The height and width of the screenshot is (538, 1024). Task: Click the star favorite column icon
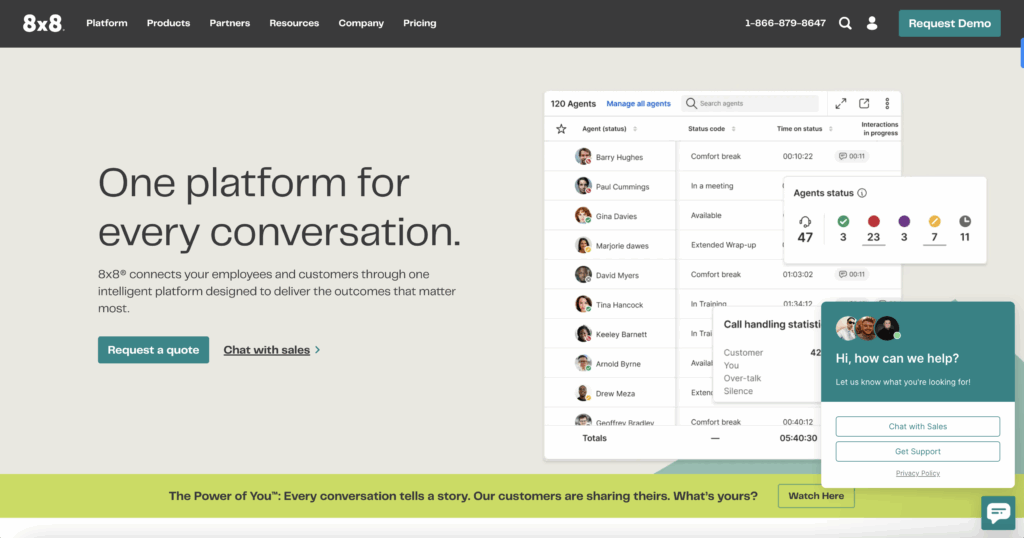pos(561,129)
